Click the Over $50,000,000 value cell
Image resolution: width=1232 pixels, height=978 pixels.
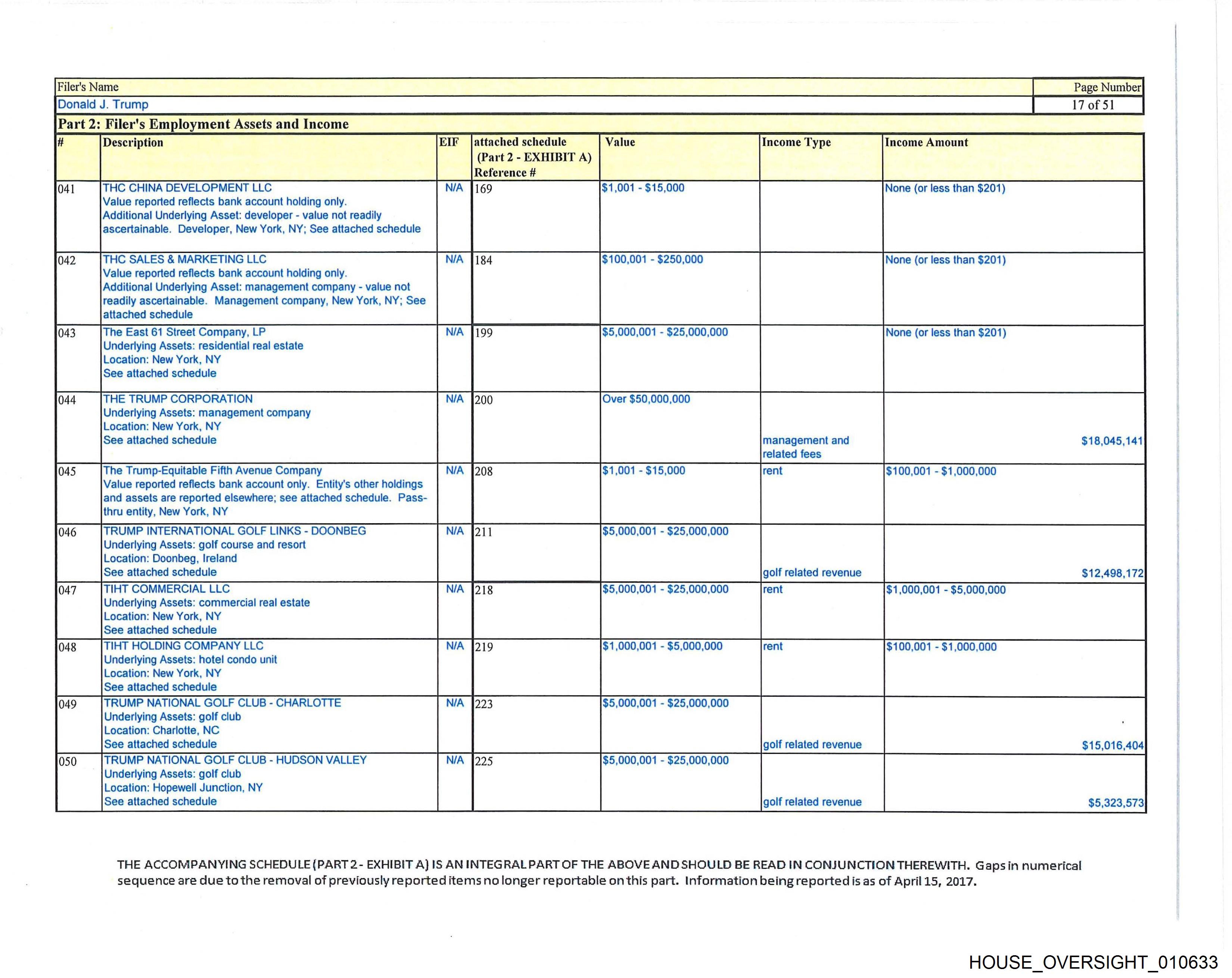click(x=646, y=399)
